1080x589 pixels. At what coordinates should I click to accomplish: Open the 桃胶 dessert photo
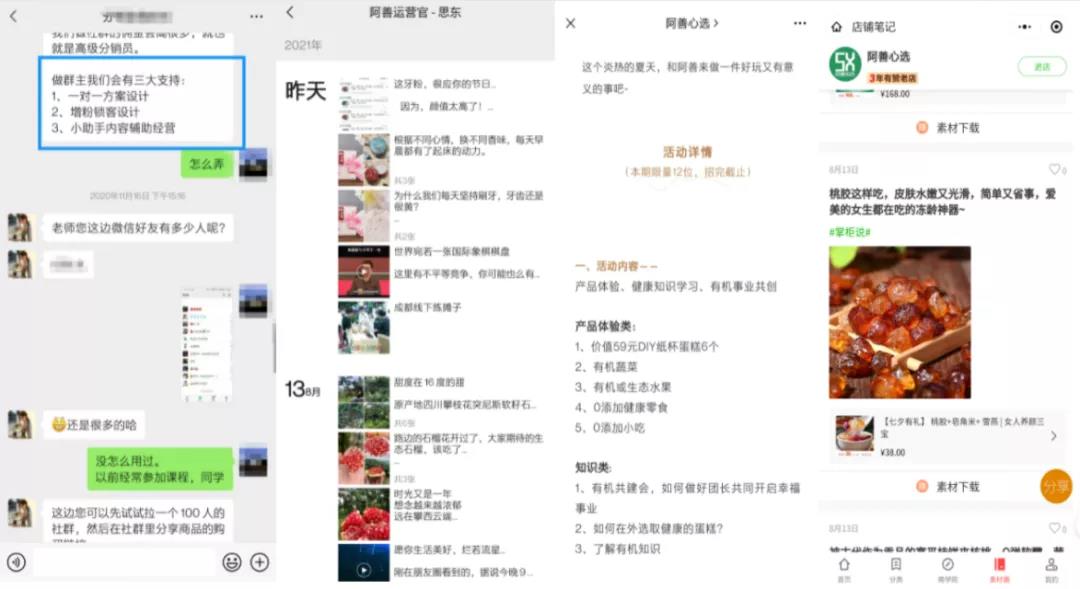coord(899,322)
